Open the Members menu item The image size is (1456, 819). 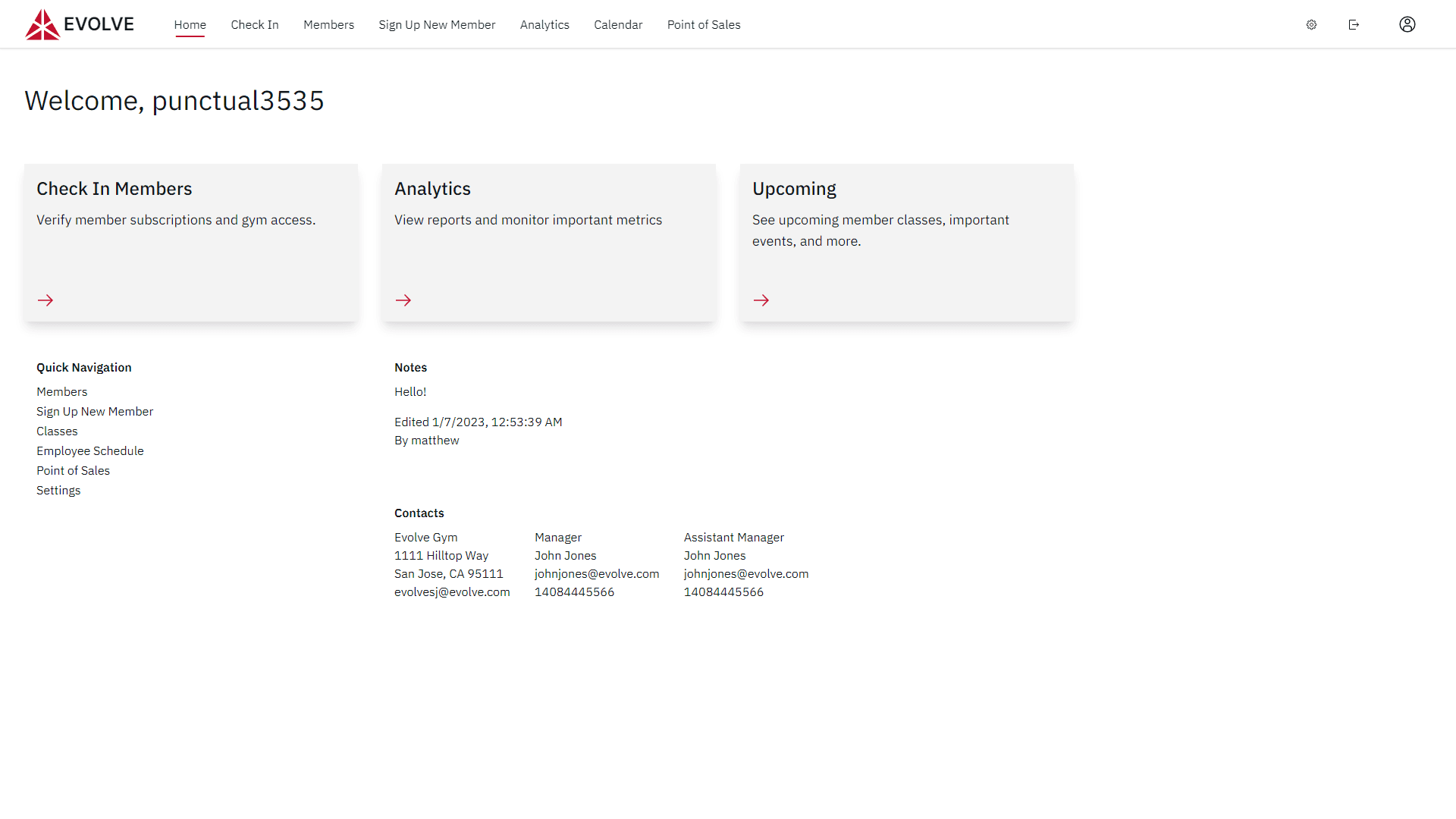(328, 24)
